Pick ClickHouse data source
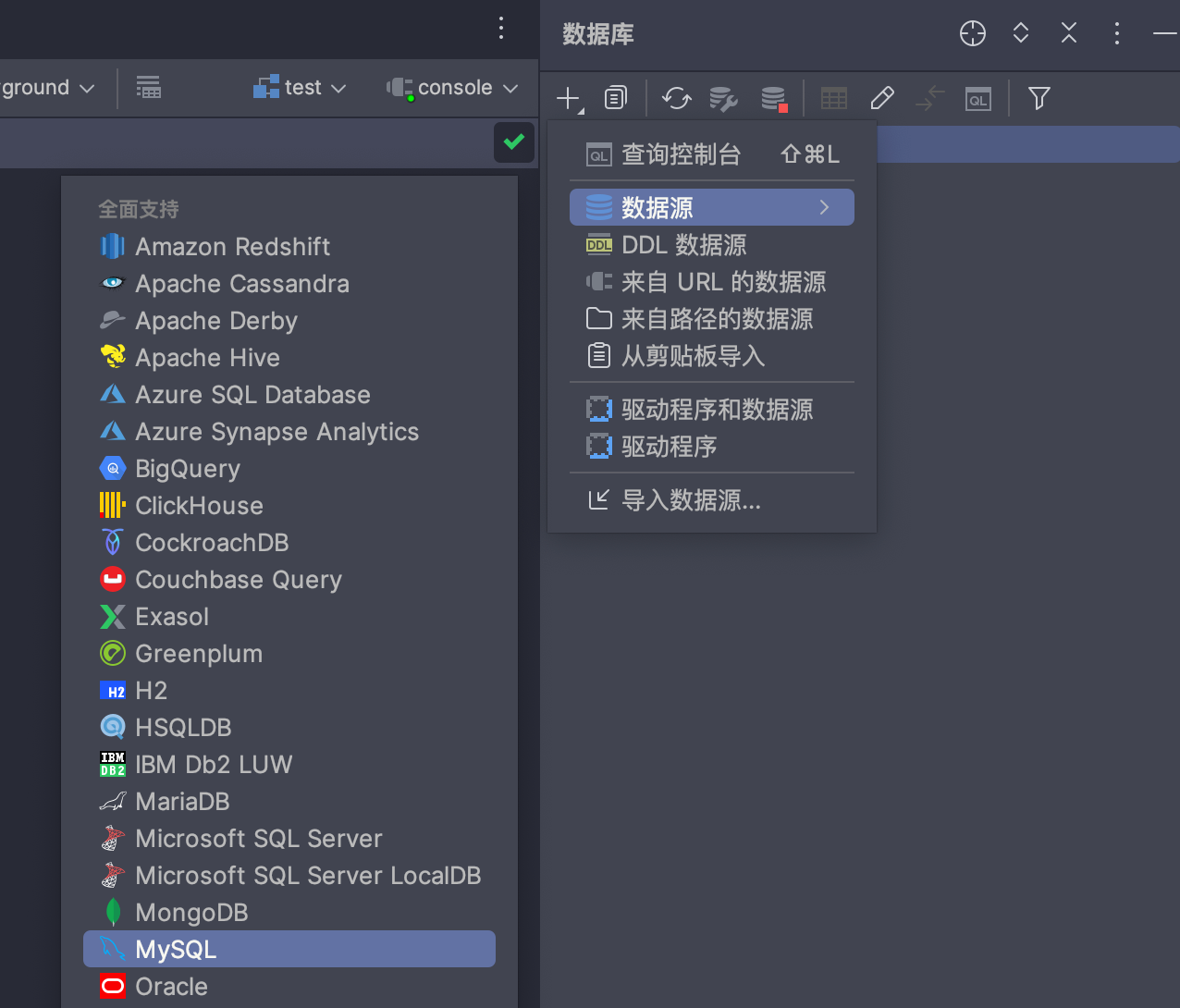 (x=289, y=505)
